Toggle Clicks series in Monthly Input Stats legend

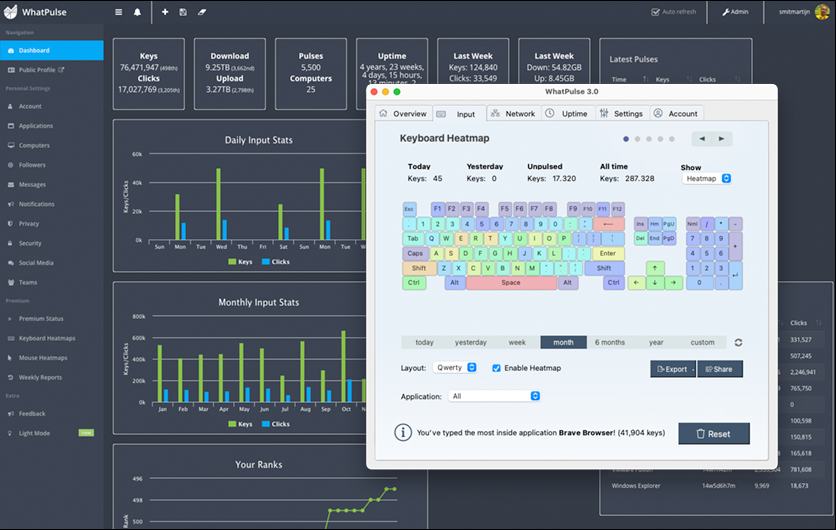click(x=276, y=424)
